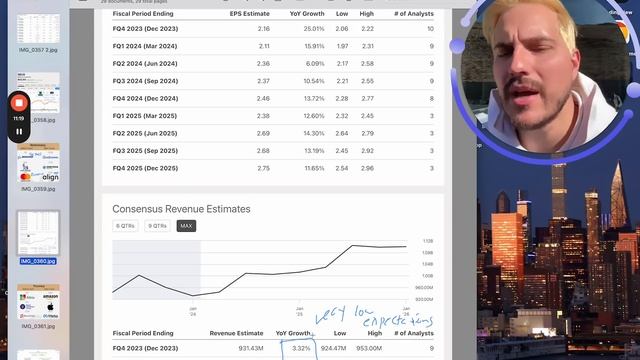Select FQ4 2023 (Dec 2023) row in revenue table
This screenshot has height=360, width=640.
(273, 349)
